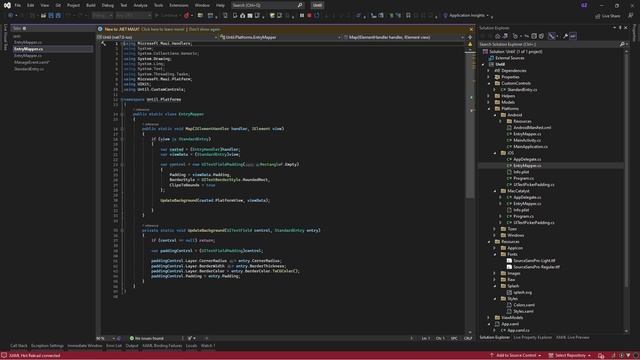The image size is (640, 360).
Task: Open the Debug menu
Action: tap(108, 5)
